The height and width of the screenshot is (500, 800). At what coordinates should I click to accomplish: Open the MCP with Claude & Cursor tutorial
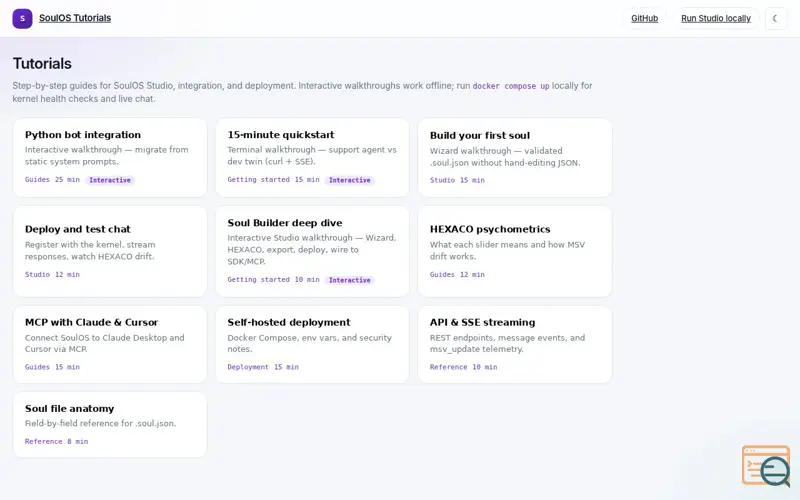pyautogui.click(x=110, y=344)
